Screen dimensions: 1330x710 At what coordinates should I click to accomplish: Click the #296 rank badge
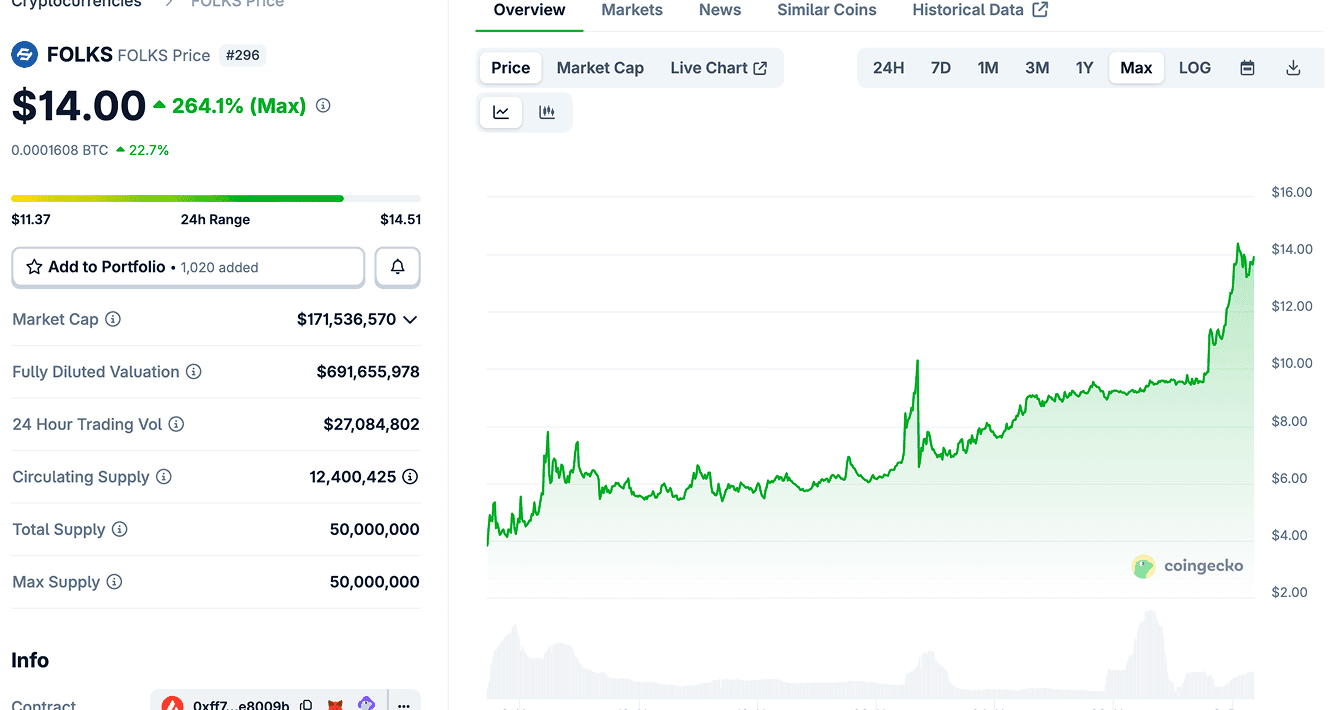[243, 55]
